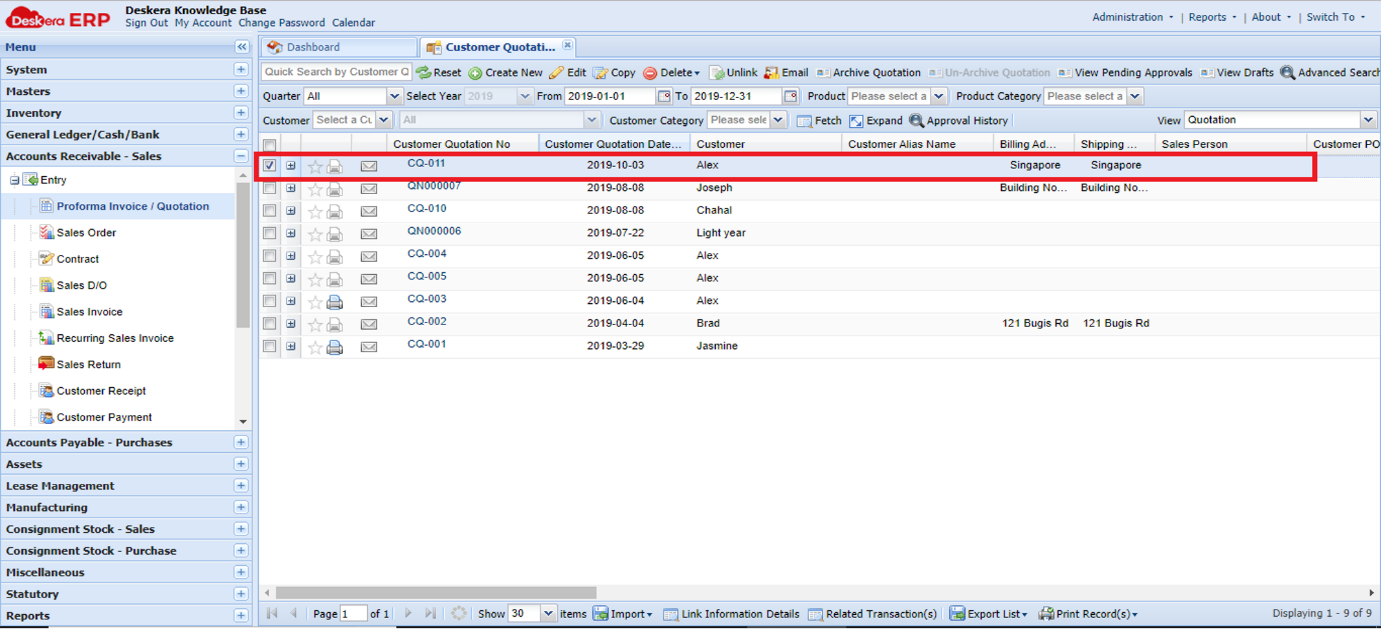Open the About menu
The image size is (1381, 629).
coord(1271,17)
